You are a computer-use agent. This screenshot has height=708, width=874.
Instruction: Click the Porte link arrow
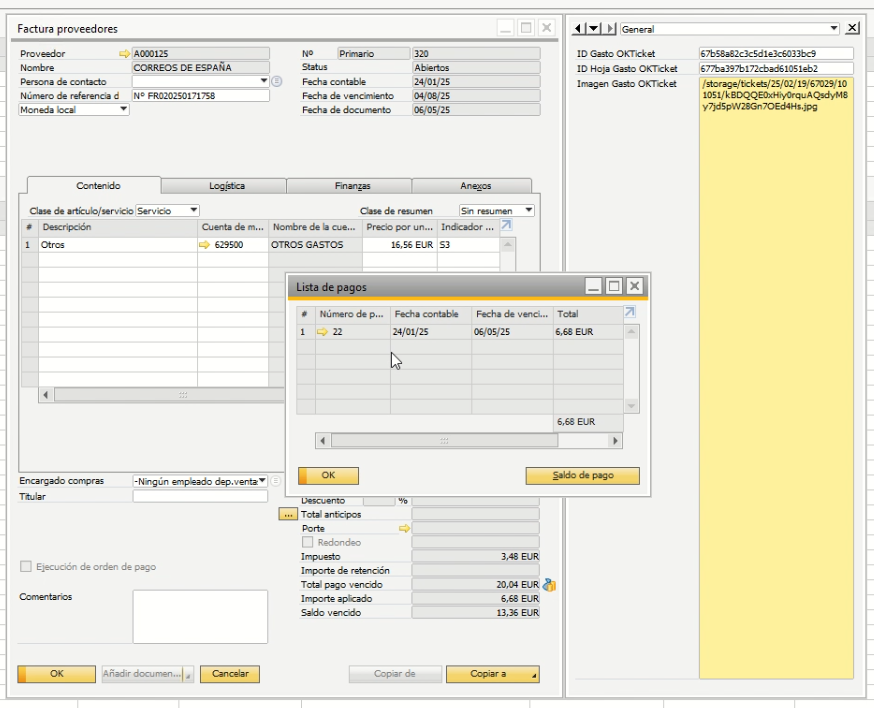(405, 528)
